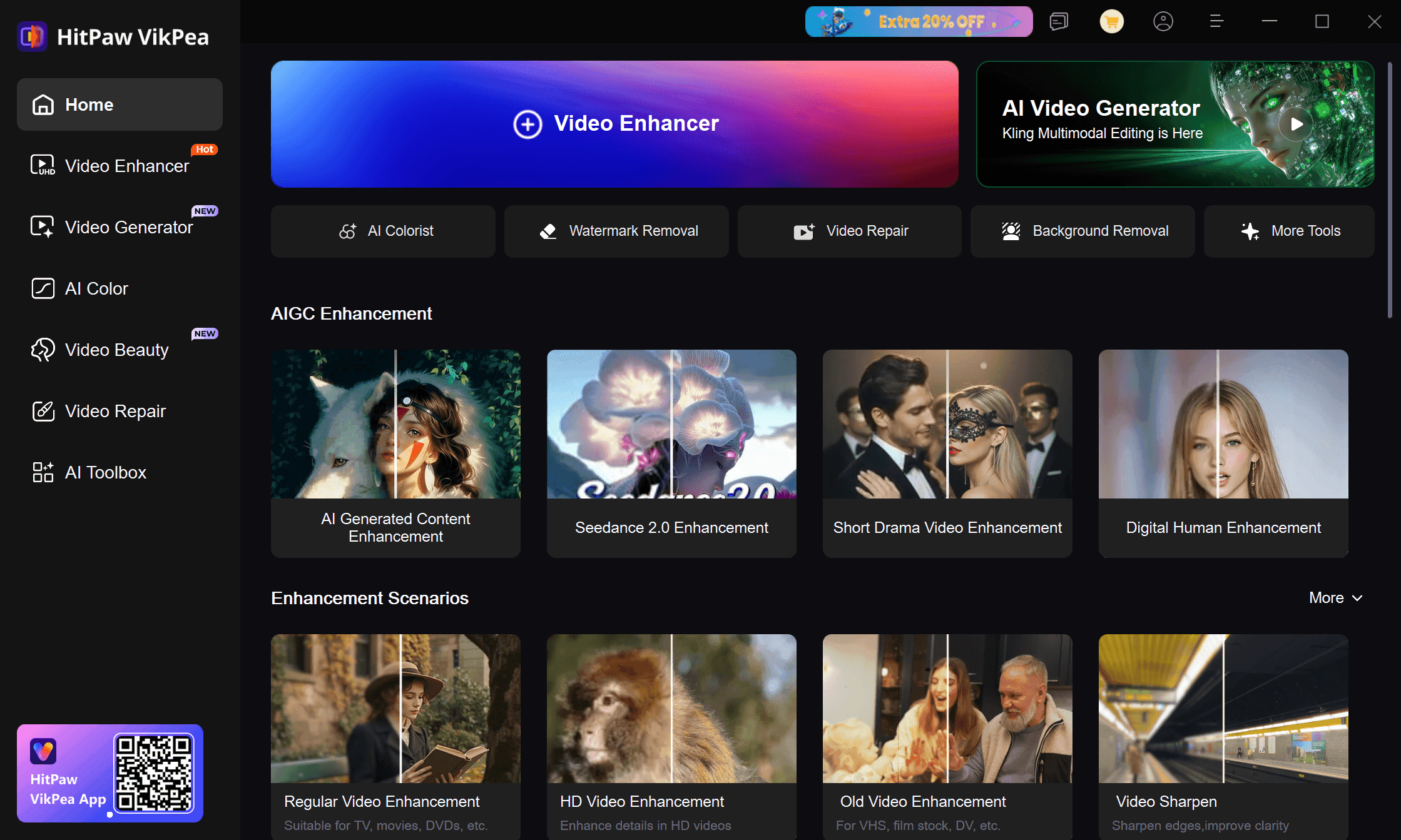Select the Home label in the sidebar
Screen dimensions: 1401x840
(89, 104)
